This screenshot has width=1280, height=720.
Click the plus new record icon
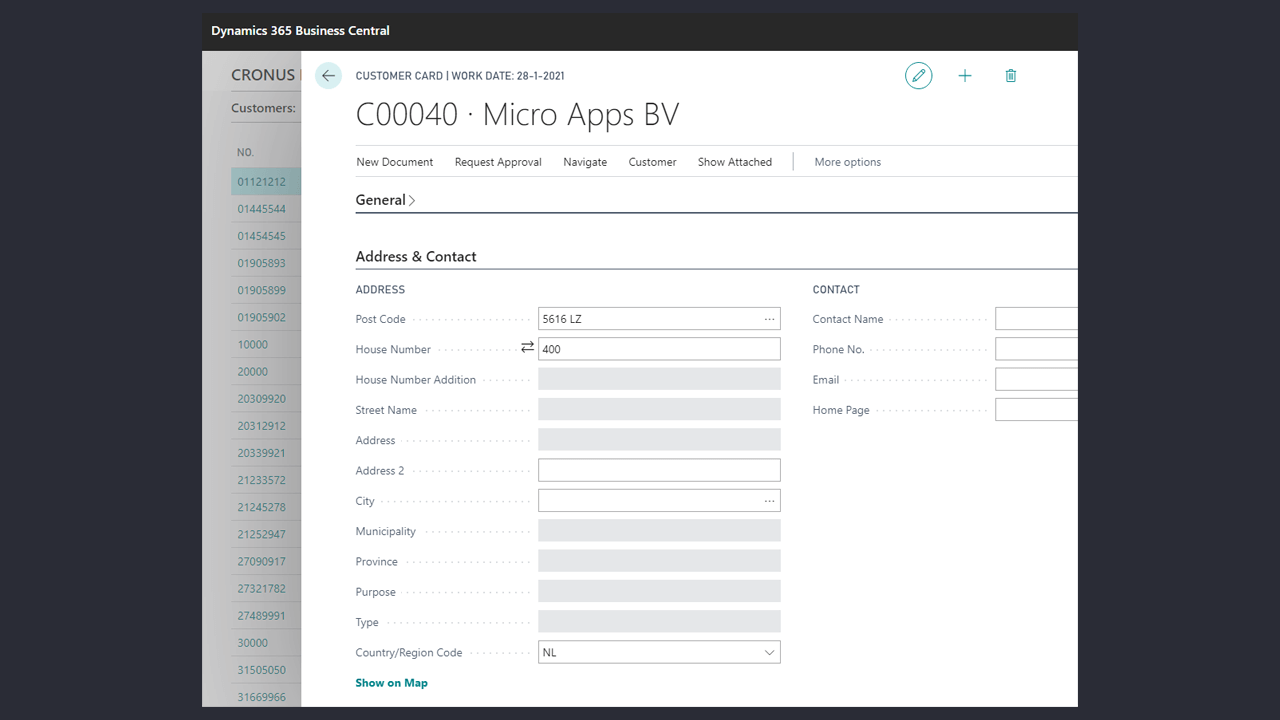point(965,76)
